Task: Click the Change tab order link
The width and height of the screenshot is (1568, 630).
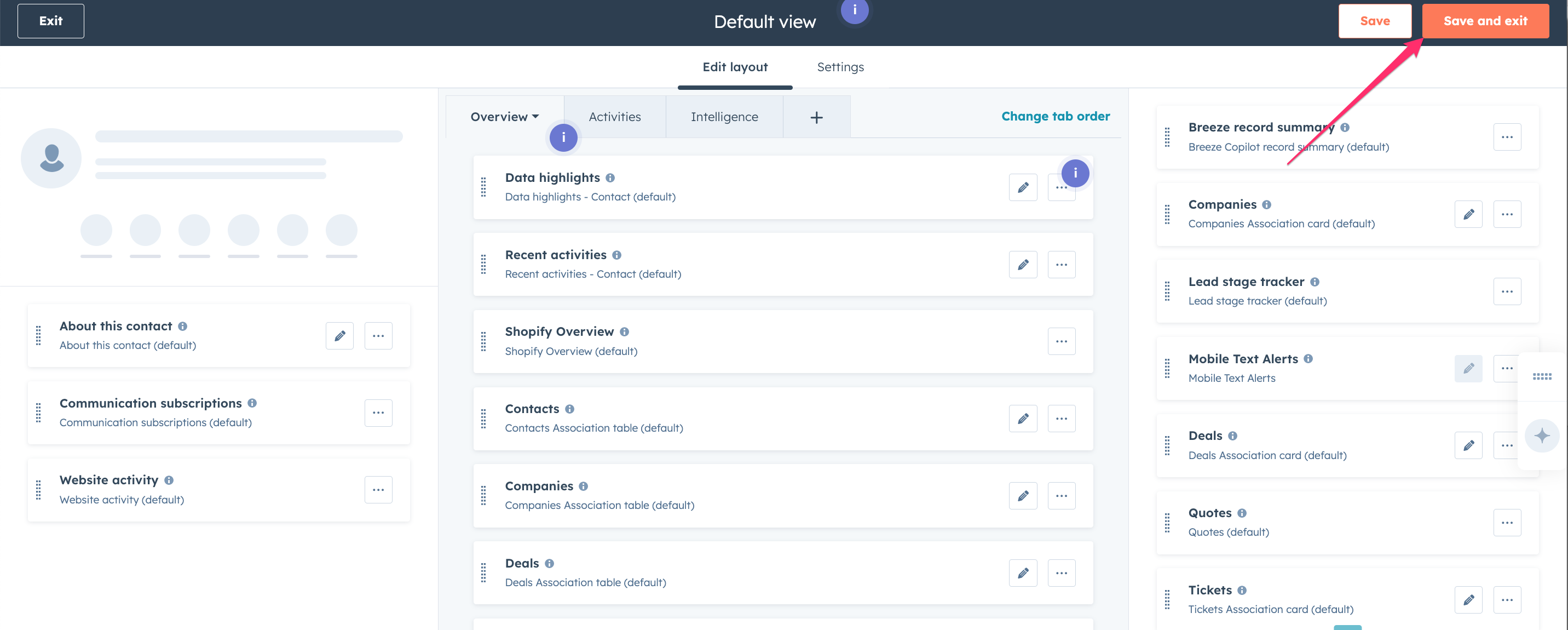Action: [x=1056, y=116]
